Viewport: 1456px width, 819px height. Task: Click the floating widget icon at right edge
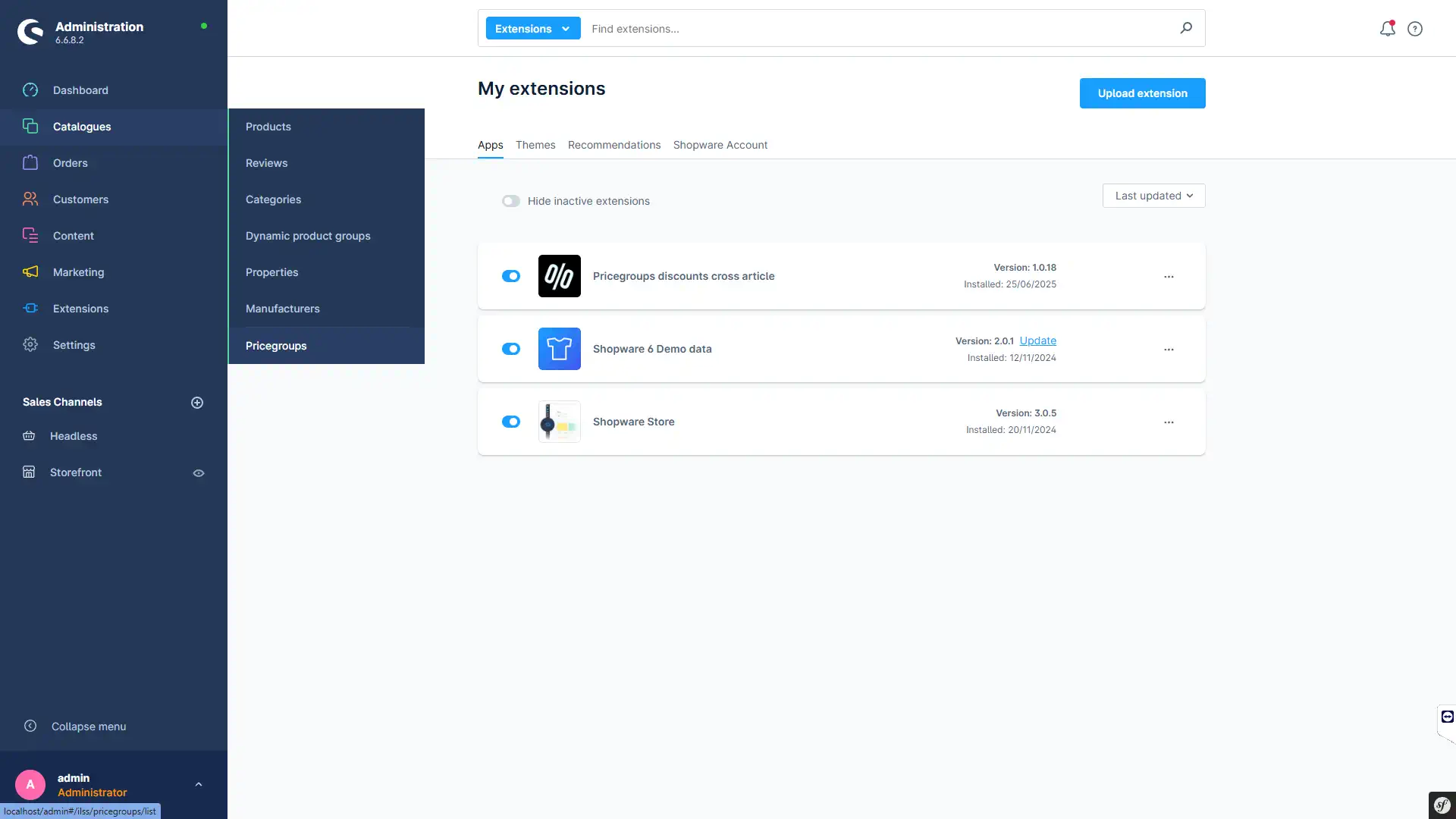click(x=1447, y=717)
